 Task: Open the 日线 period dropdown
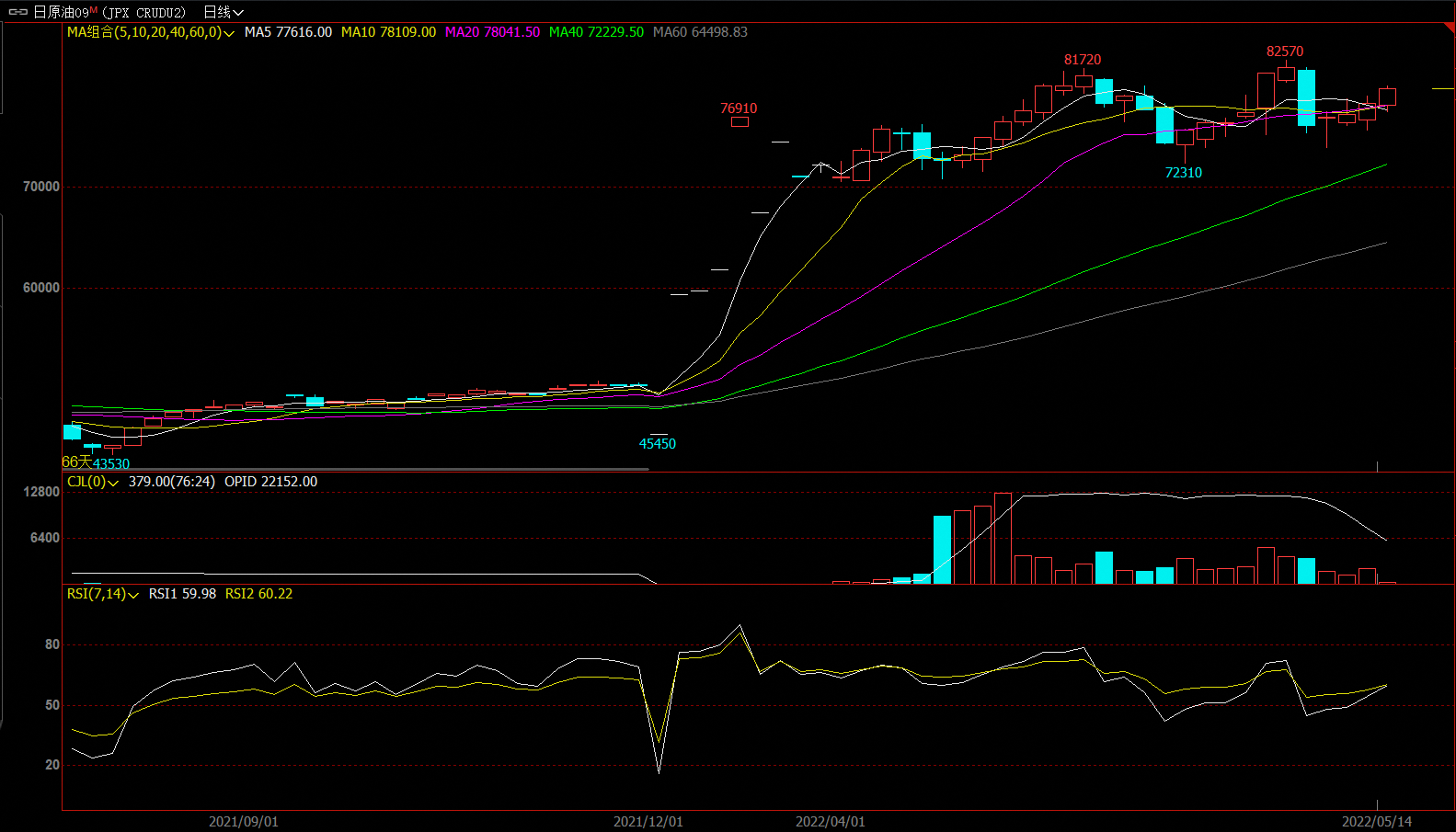coord(224,12)
